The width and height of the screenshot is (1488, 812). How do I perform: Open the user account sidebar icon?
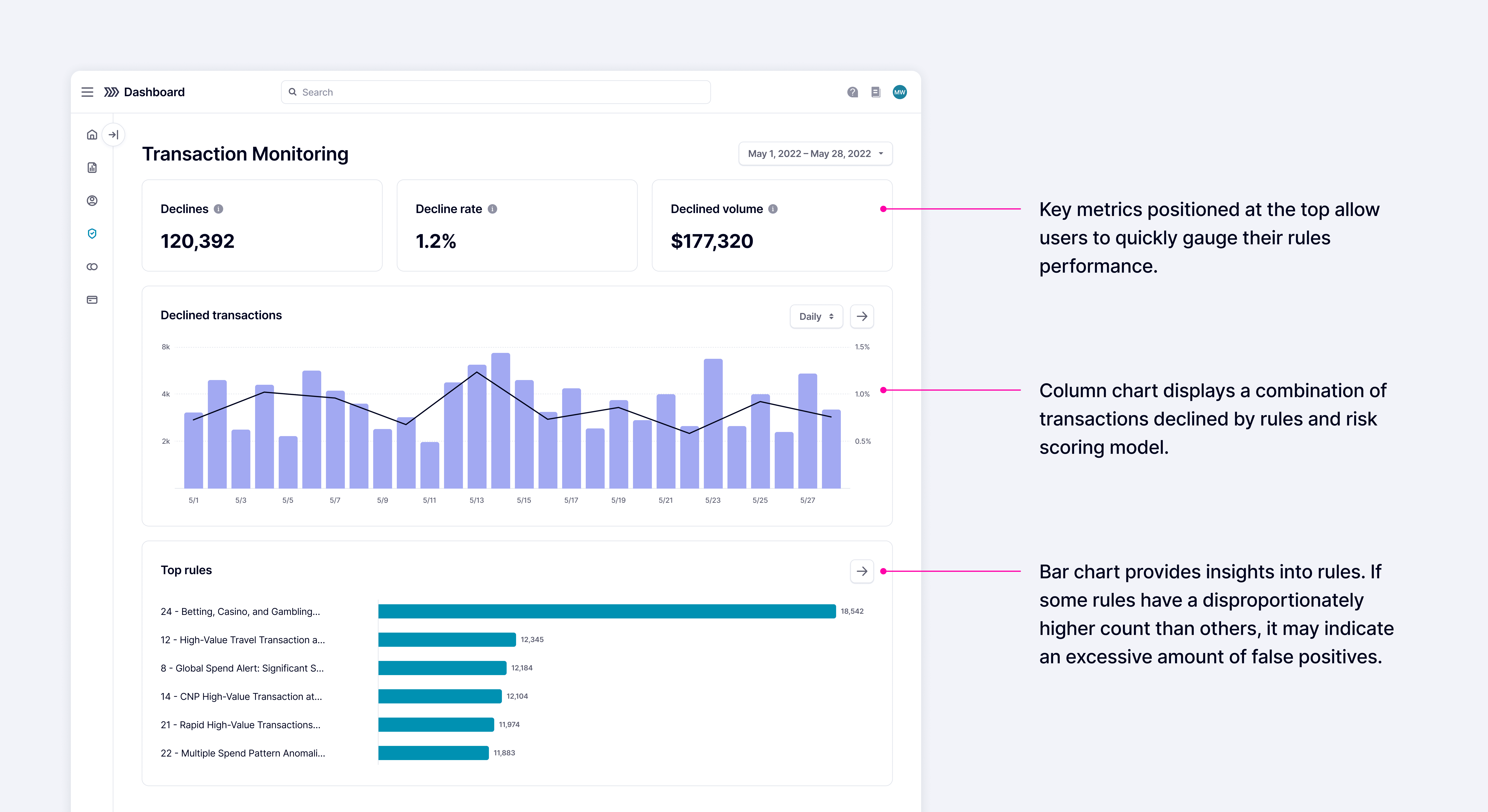coord(92,201)
